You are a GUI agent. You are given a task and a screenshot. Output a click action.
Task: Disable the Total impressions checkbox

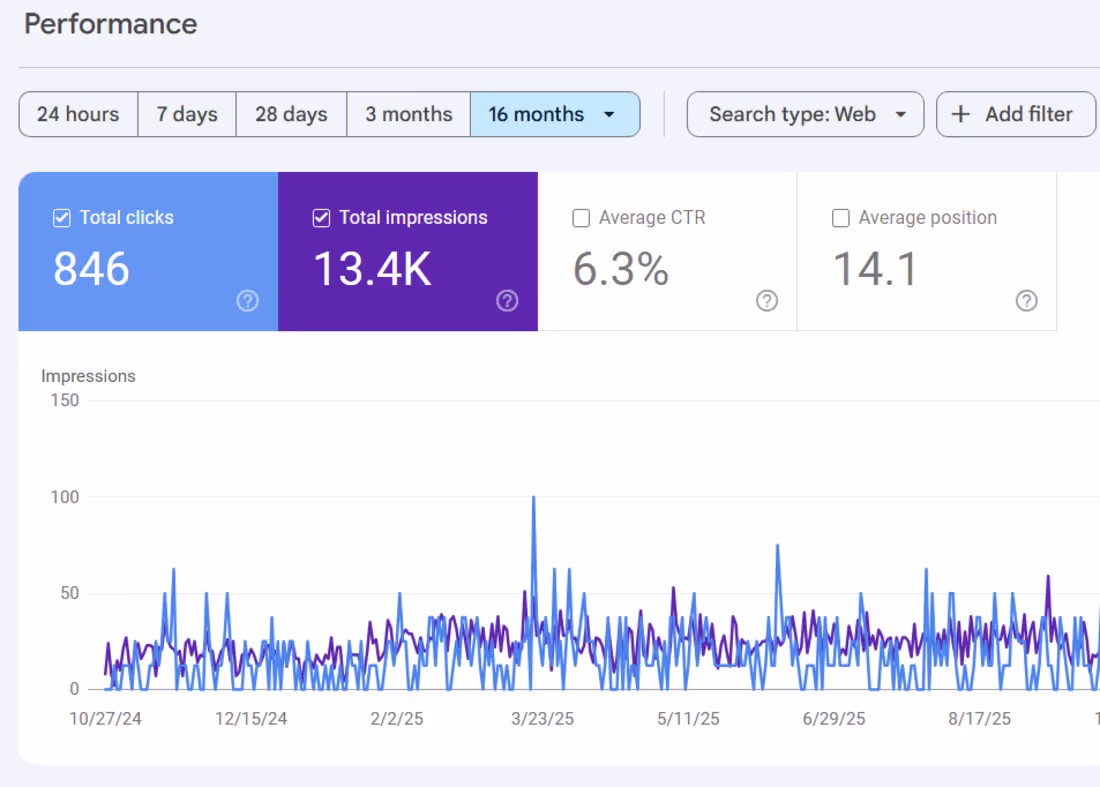coord(321,217)
